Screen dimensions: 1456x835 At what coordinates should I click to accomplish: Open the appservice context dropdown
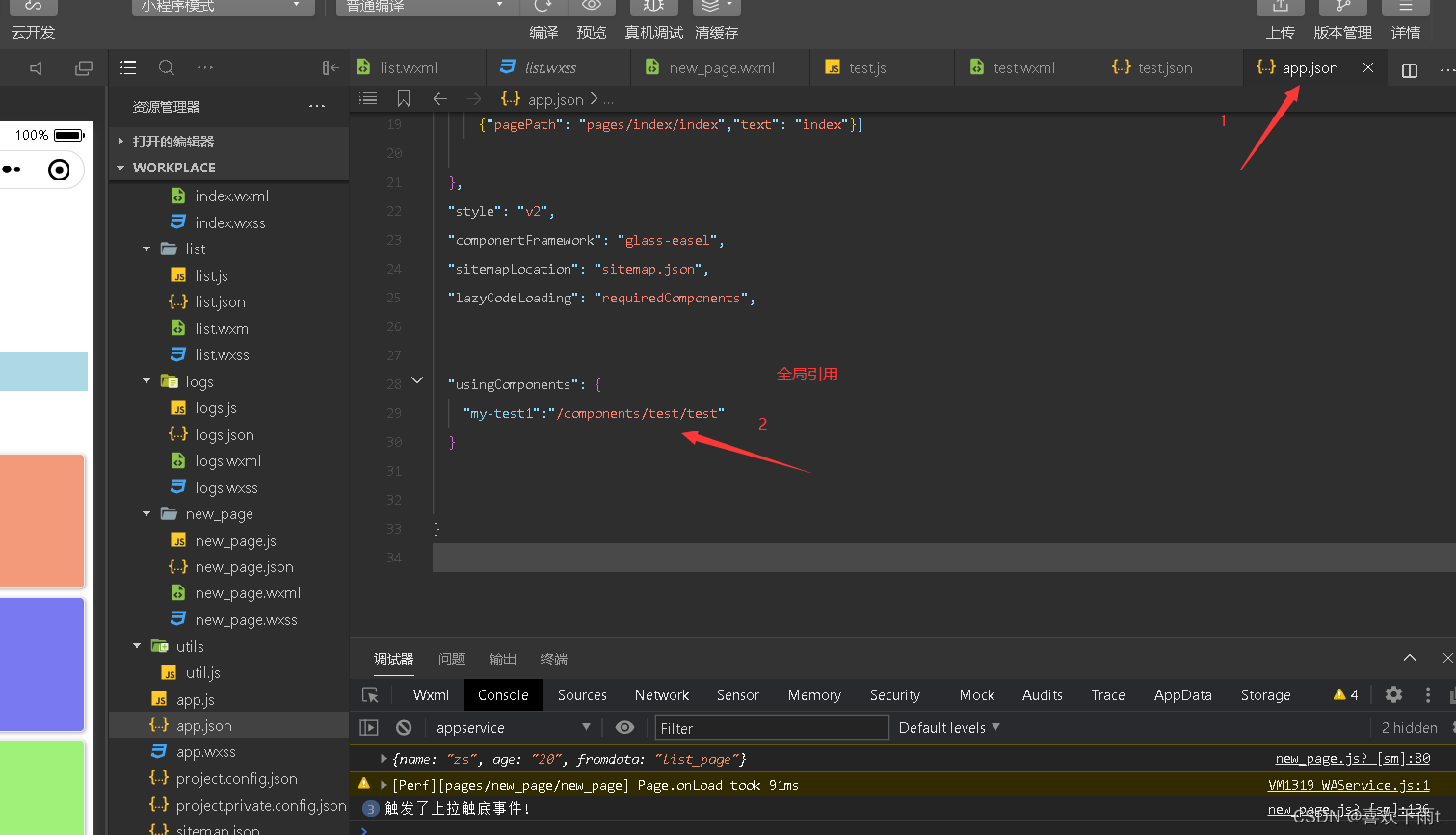click(x=513, y=727)
